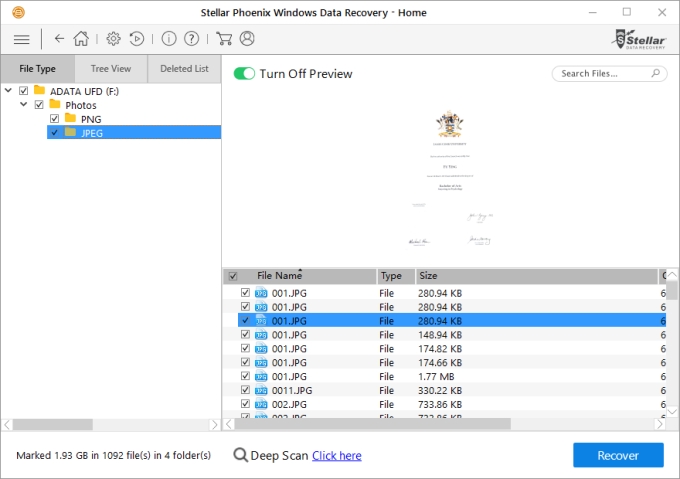Open the hamburger menu icon
The height and width of the screenshot is (479, 680).
pos(21,39)
